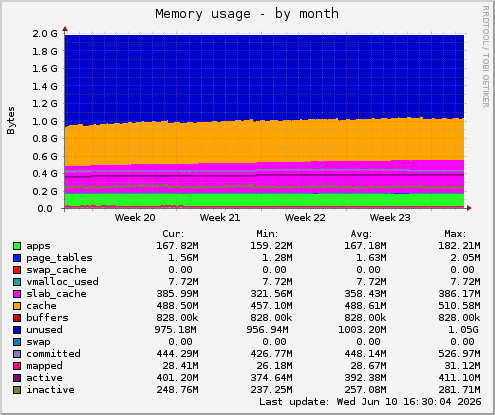Click slab_cache minimum value 321.56M
495x415 pixels.
(271, 294)
